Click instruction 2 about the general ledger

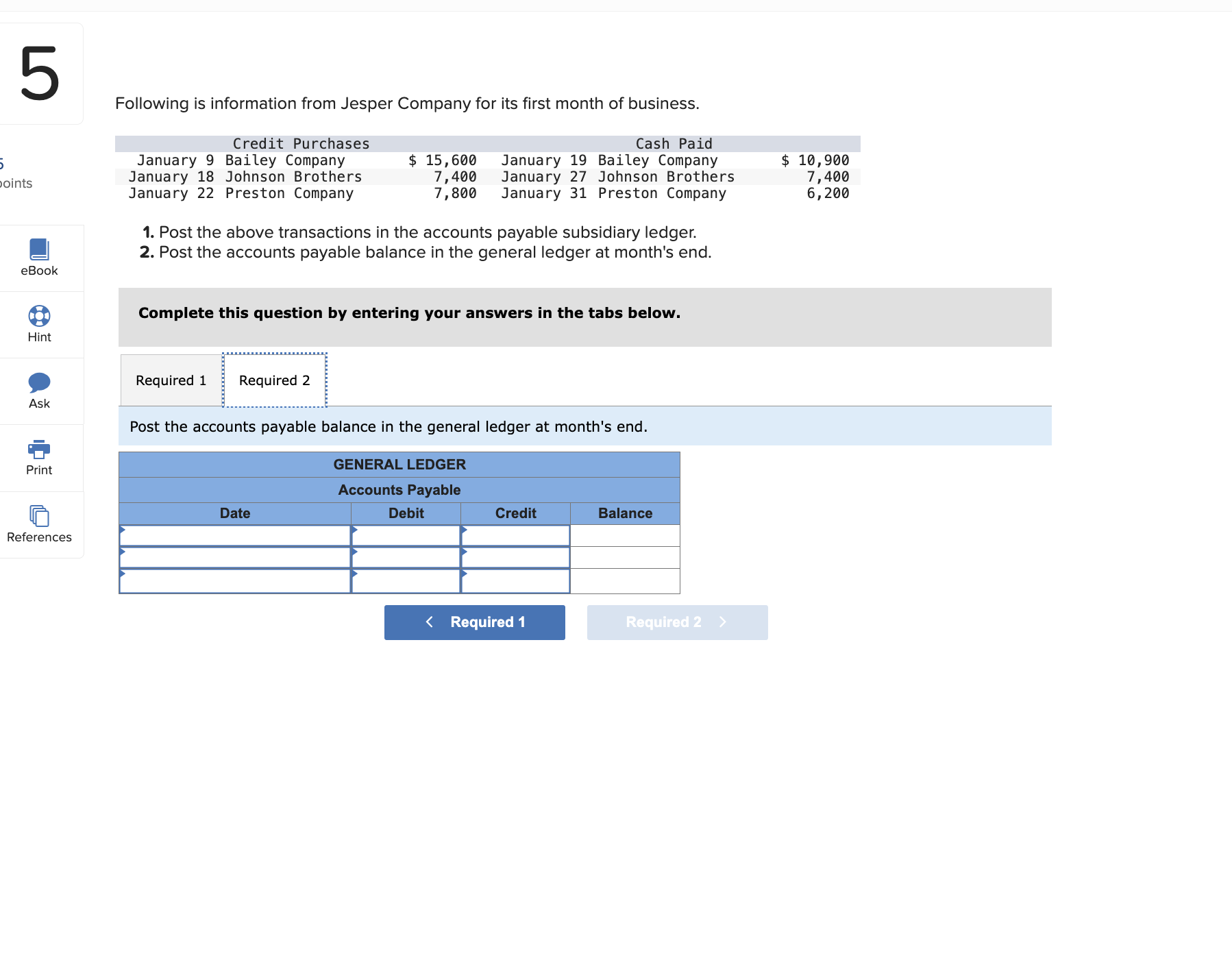pos(426,252)
